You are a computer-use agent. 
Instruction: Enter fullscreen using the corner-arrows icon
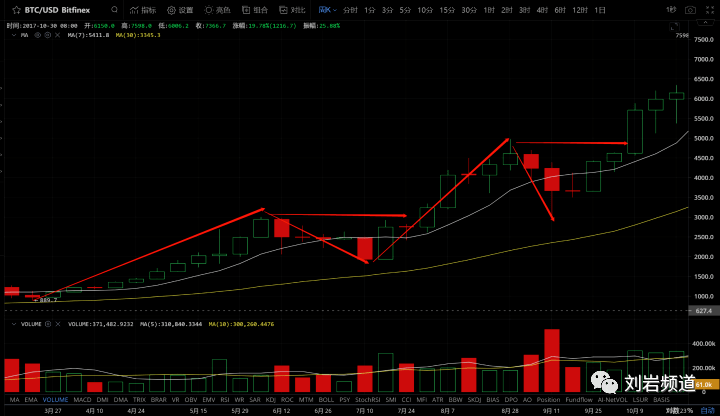coord(709,10)
